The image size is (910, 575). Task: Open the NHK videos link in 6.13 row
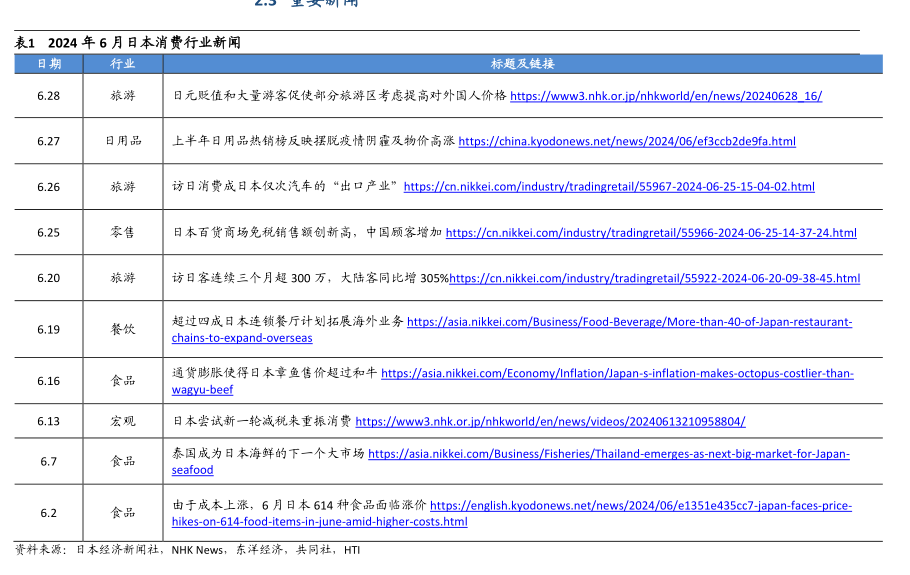click(x=550, y=421)
